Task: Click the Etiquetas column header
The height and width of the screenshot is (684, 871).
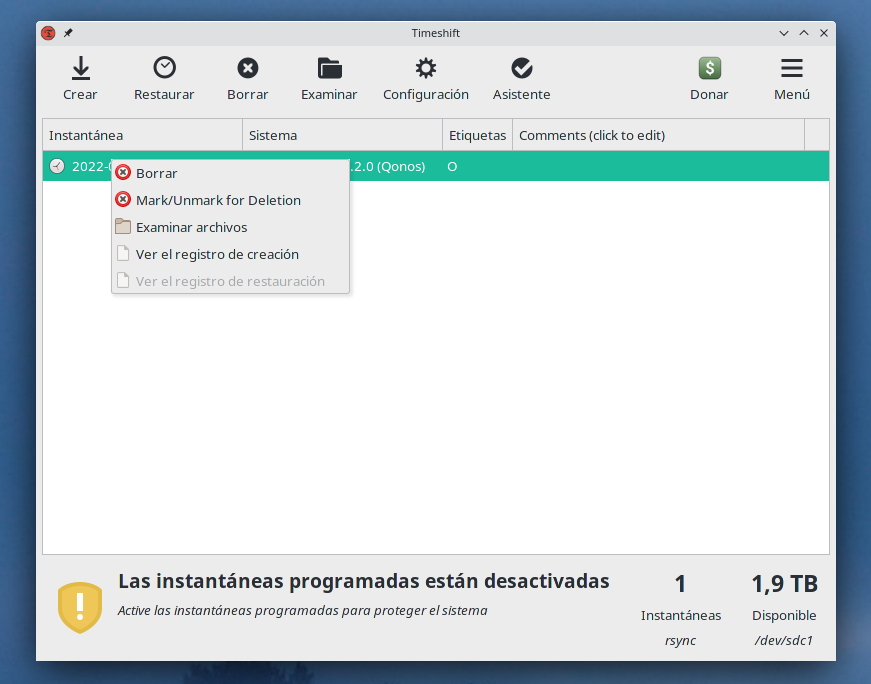Action: 477,135
